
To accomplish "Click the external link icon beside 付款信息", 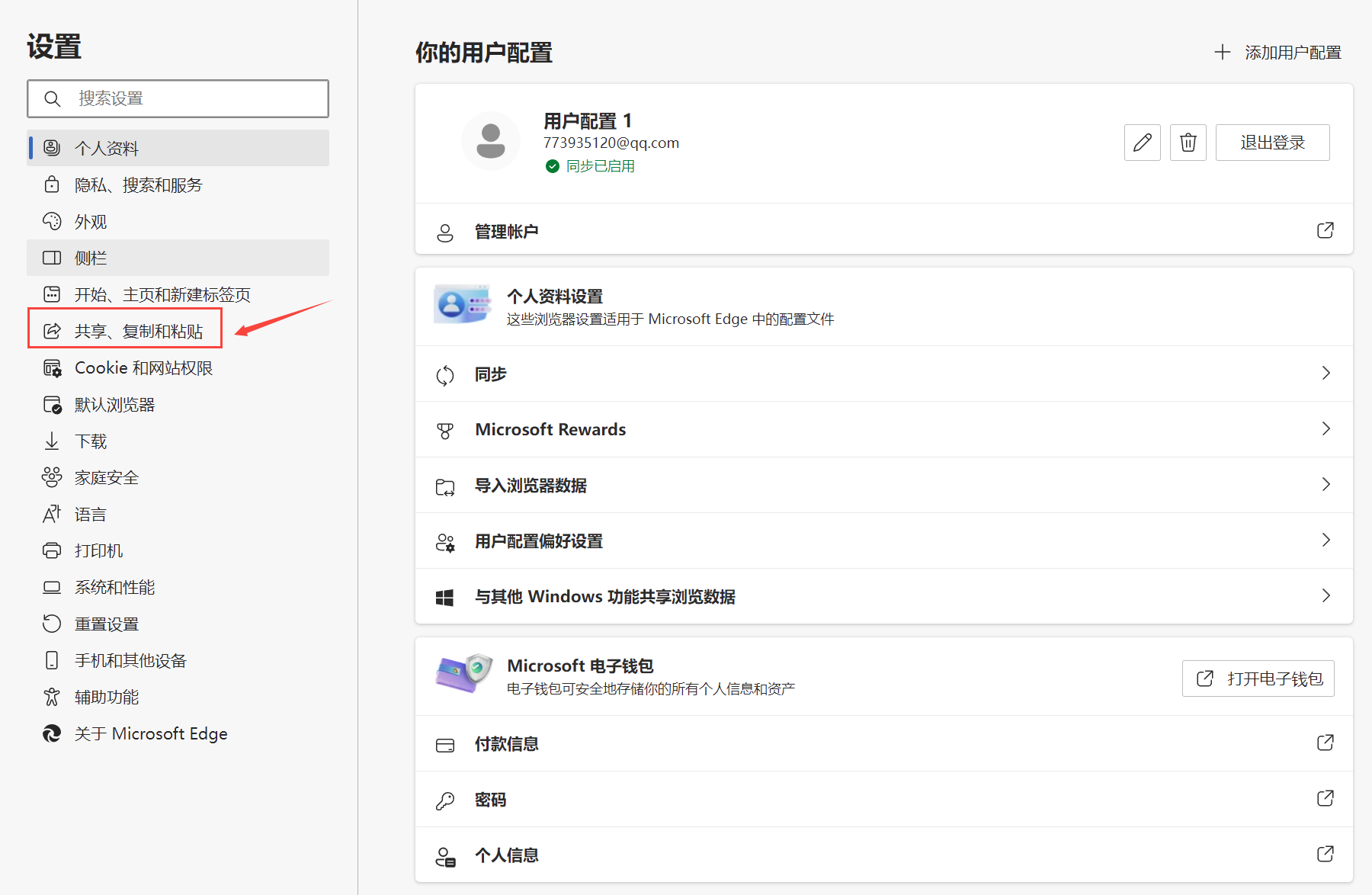I will point(1325,743).
